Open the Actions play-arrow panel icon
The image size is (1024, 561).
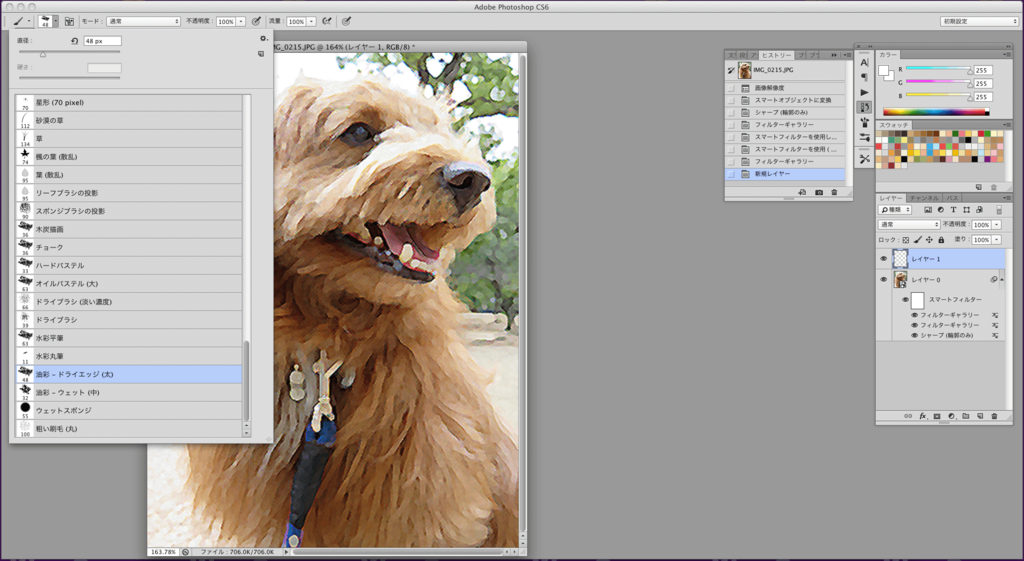pyautogui.click(x=864, y=92)
